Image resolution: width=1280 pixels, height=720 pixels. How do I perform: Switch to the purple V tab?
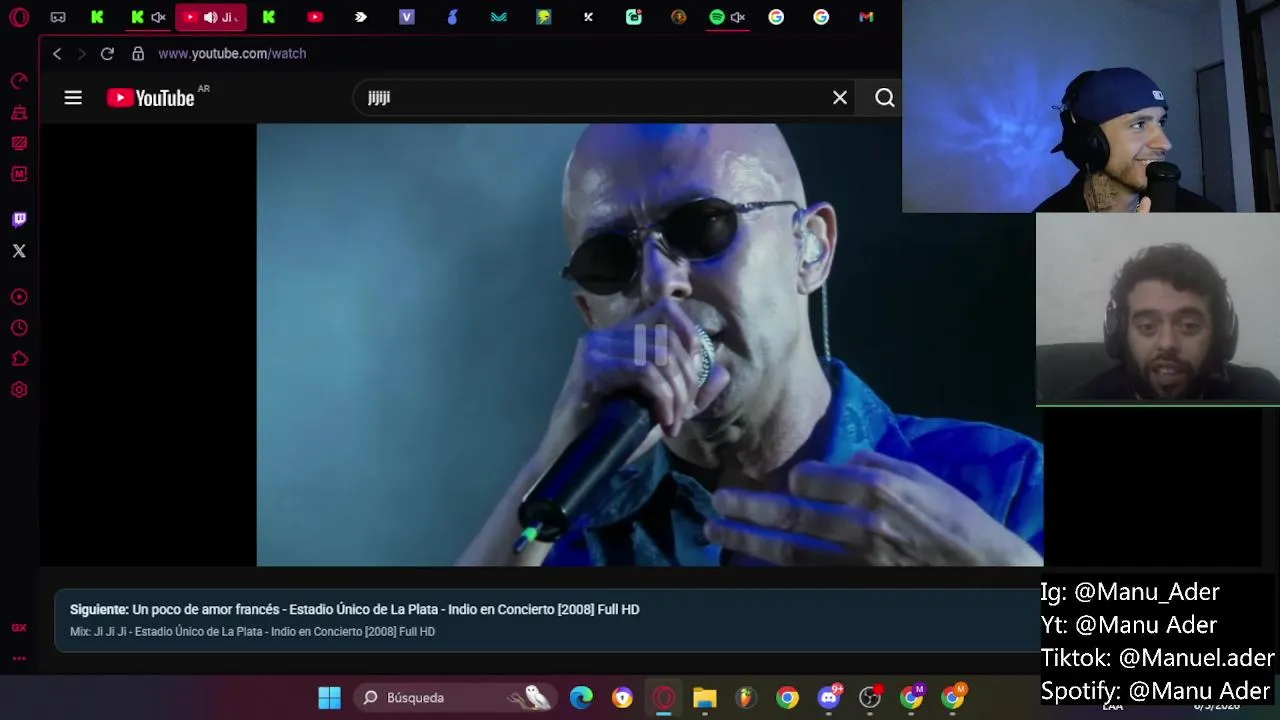[406, 17]
